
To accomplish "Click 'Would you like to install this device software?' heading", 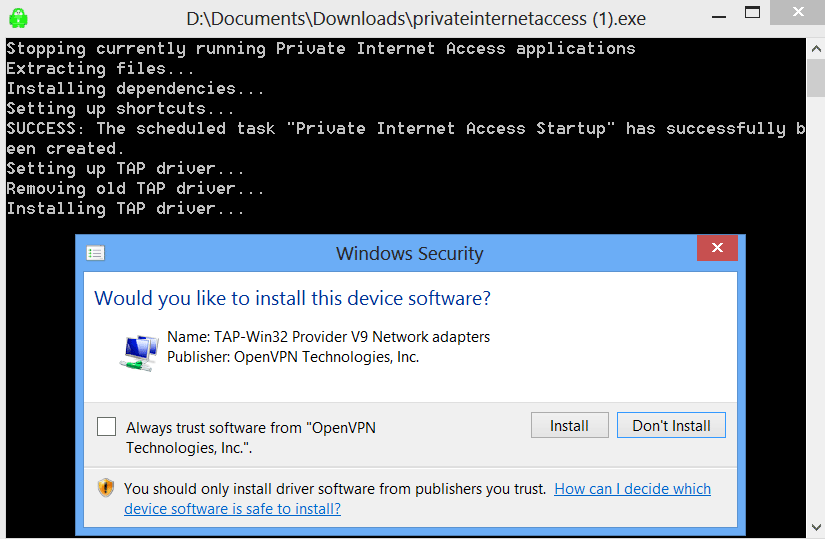I will pos(293,298).
